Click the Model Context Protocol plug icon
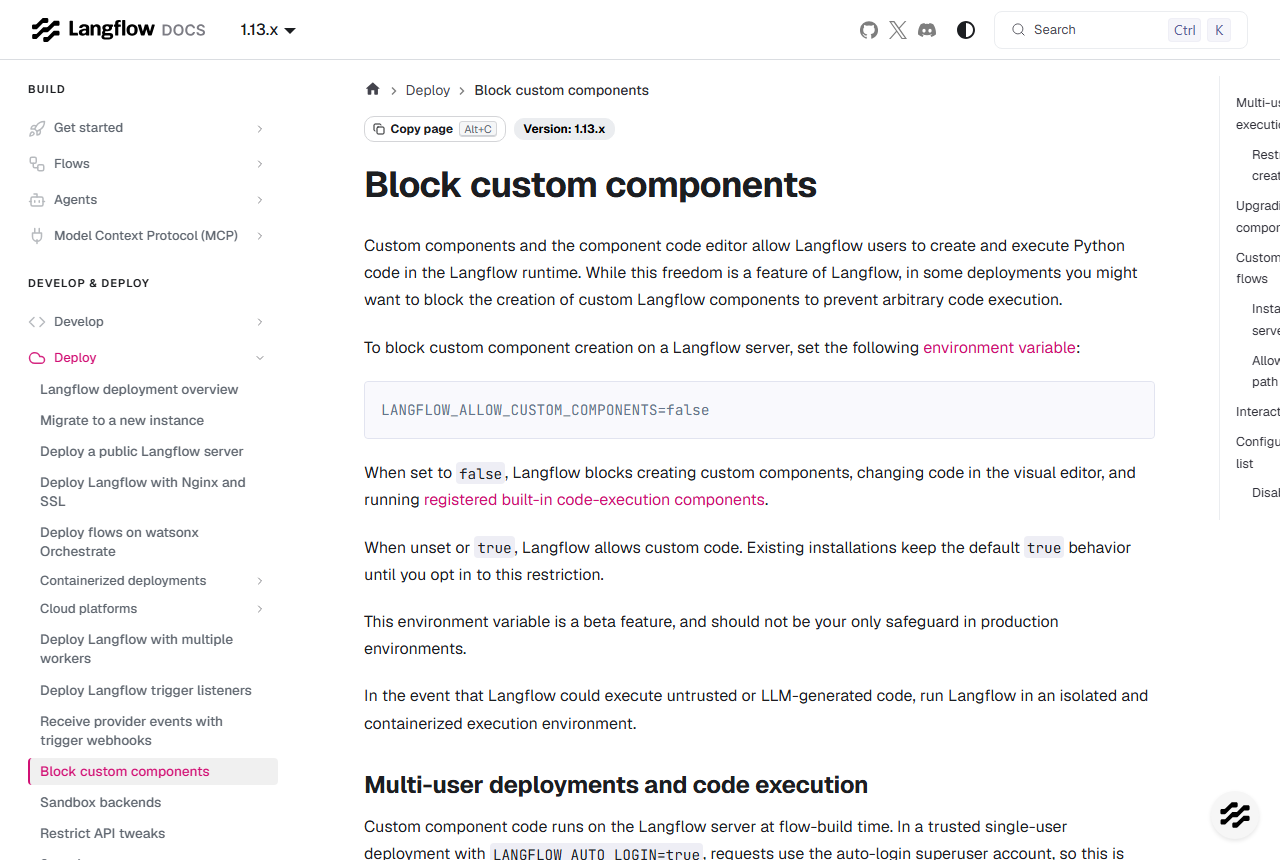1280x860 pixels. [37, 236]
